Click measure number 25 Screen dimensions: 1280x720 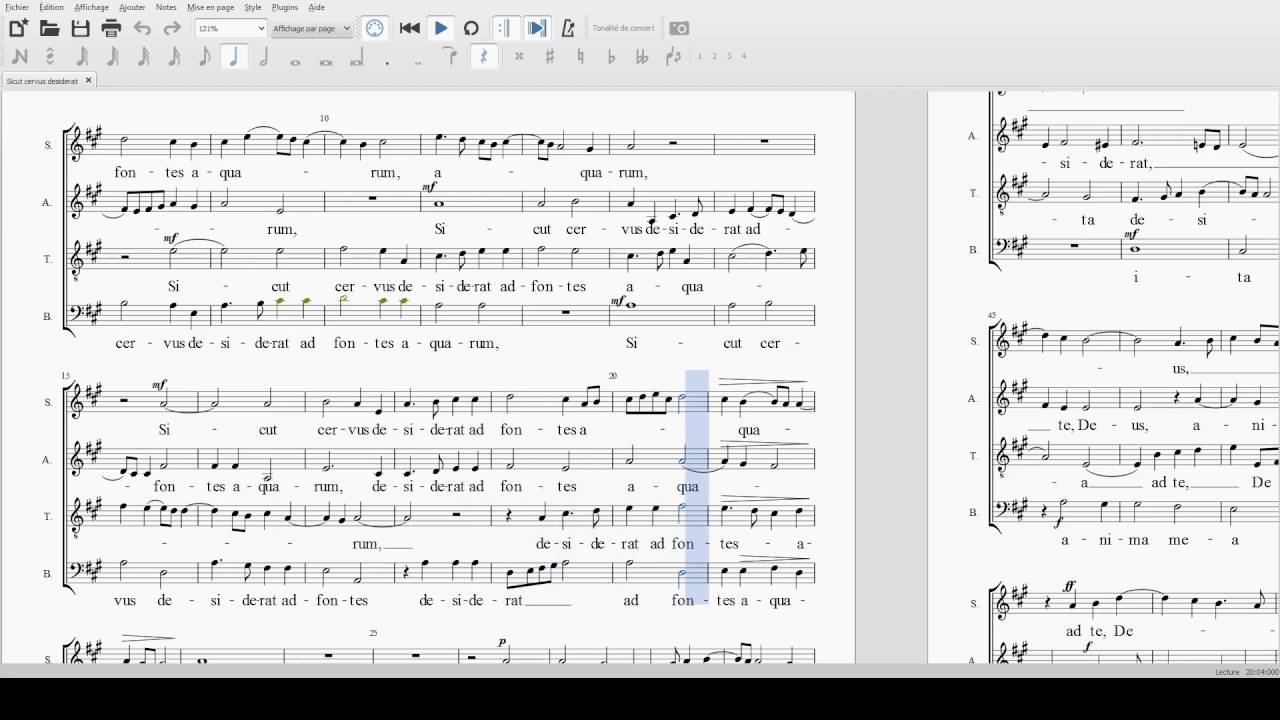(x=373, y=633)
